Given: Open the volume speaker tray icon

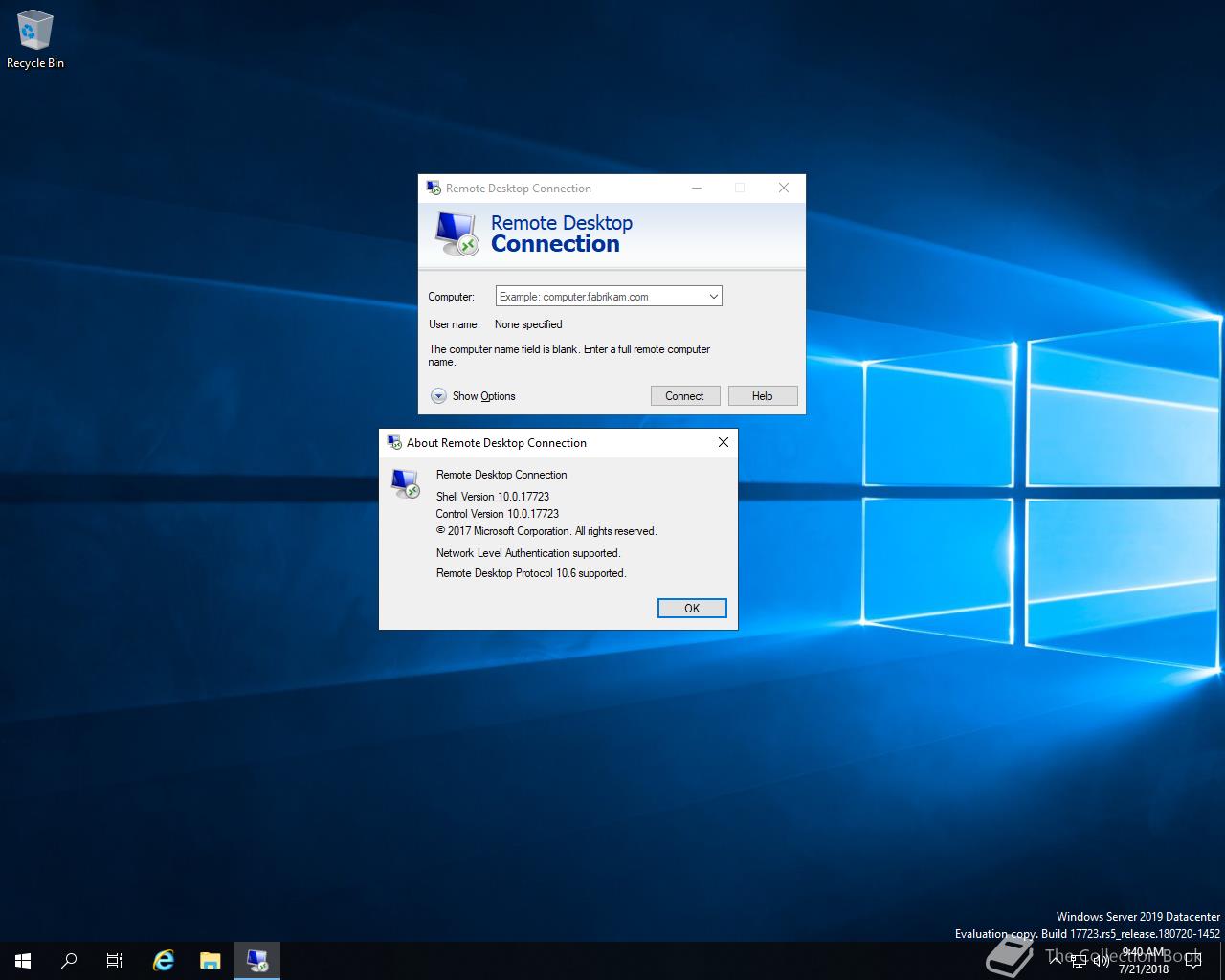Looking at the screenshot, I should point(1101,961).
